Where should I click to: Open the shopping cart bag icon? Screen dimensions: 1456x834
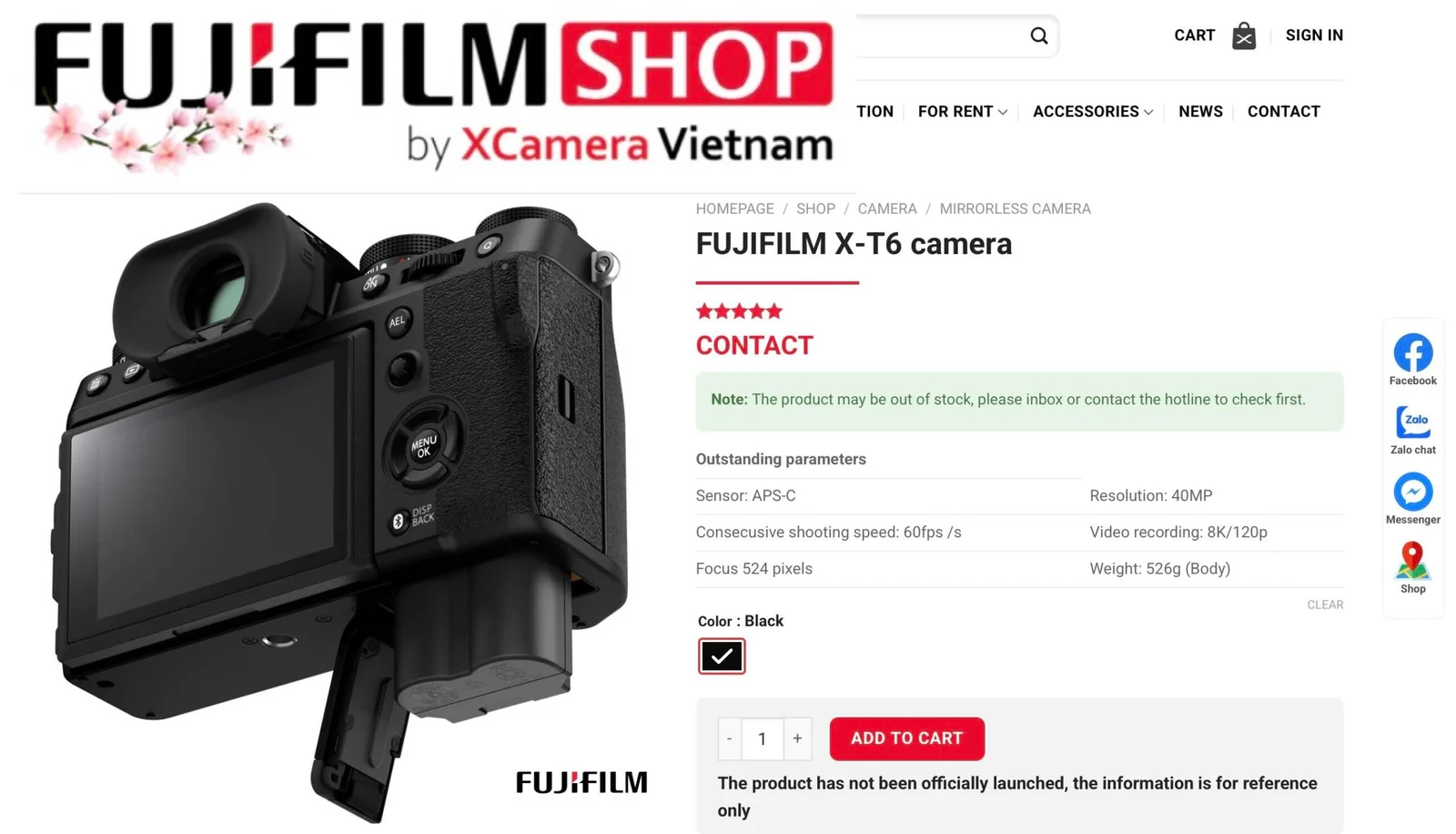pyautogui.click(x=1244, y=36)
